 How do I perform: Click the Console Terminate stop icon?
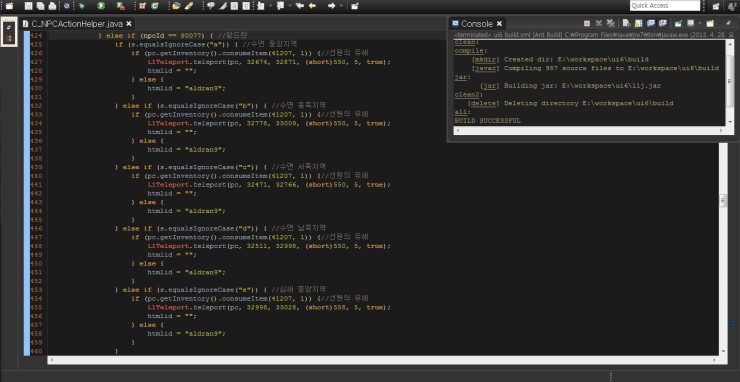587,23
